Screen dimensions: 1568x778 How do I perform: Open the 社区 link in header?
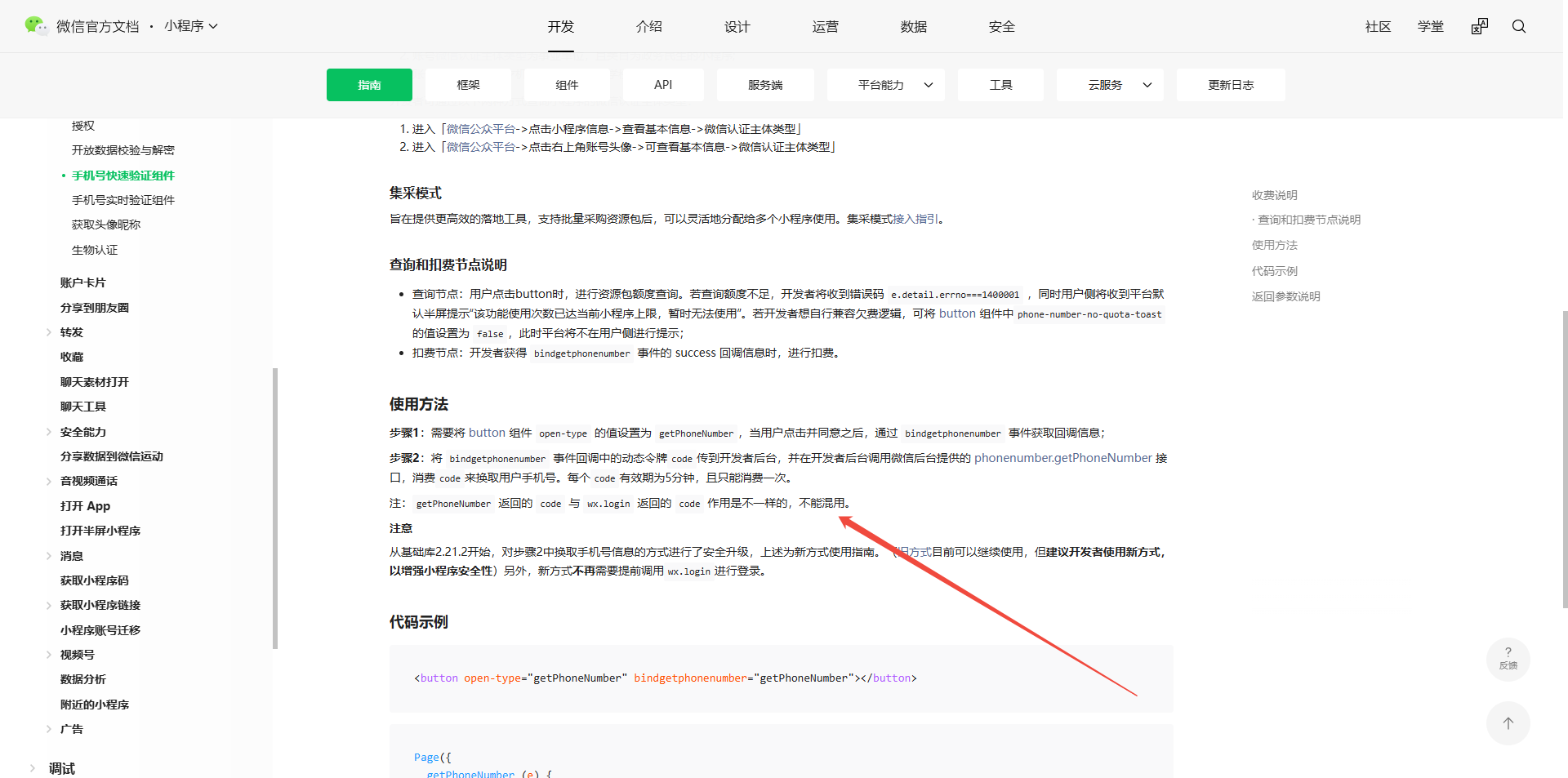1379,27
